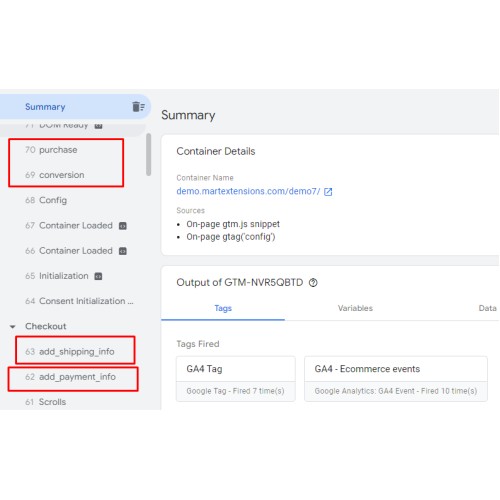Click code icon beside event 66 Container Loaded

[123, 251]
